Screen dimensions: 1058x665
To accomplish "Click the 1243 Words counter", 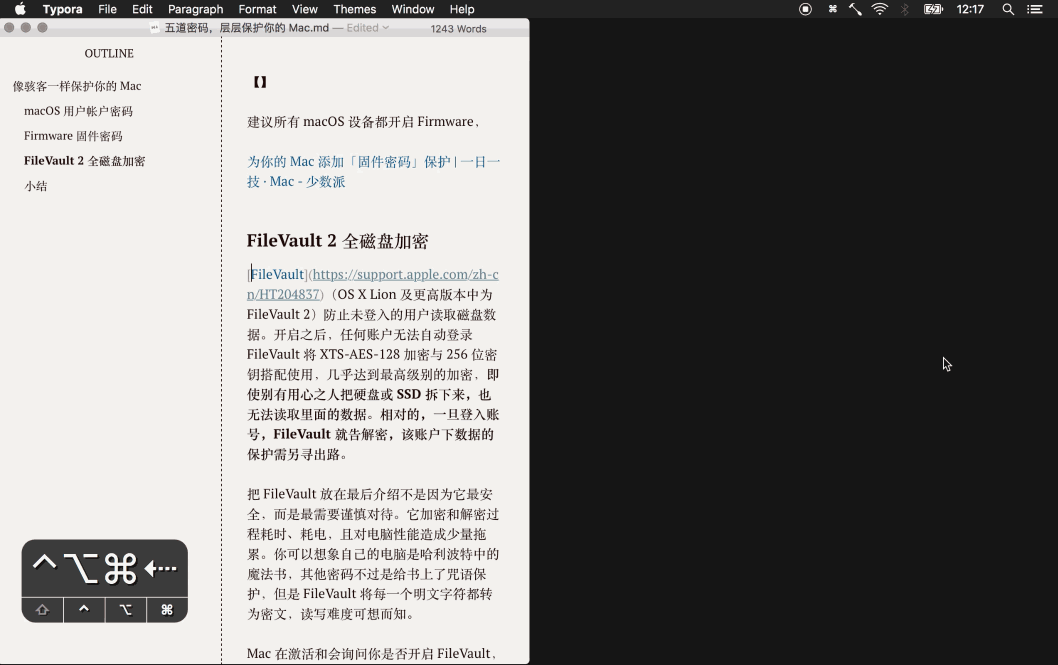I will point(458,29).
